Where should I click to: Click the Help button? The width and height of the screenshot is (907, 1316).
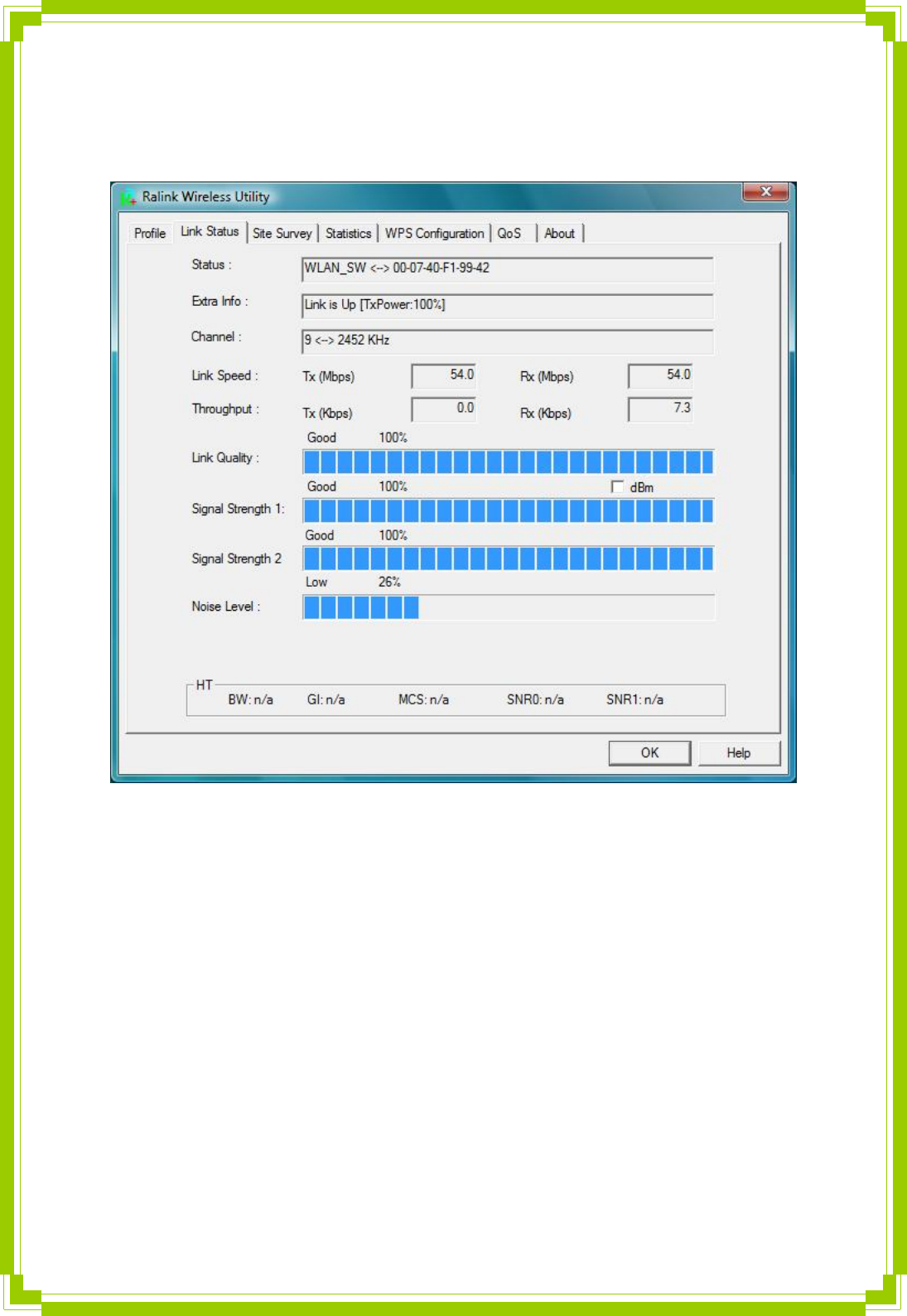tap(739, 752)
